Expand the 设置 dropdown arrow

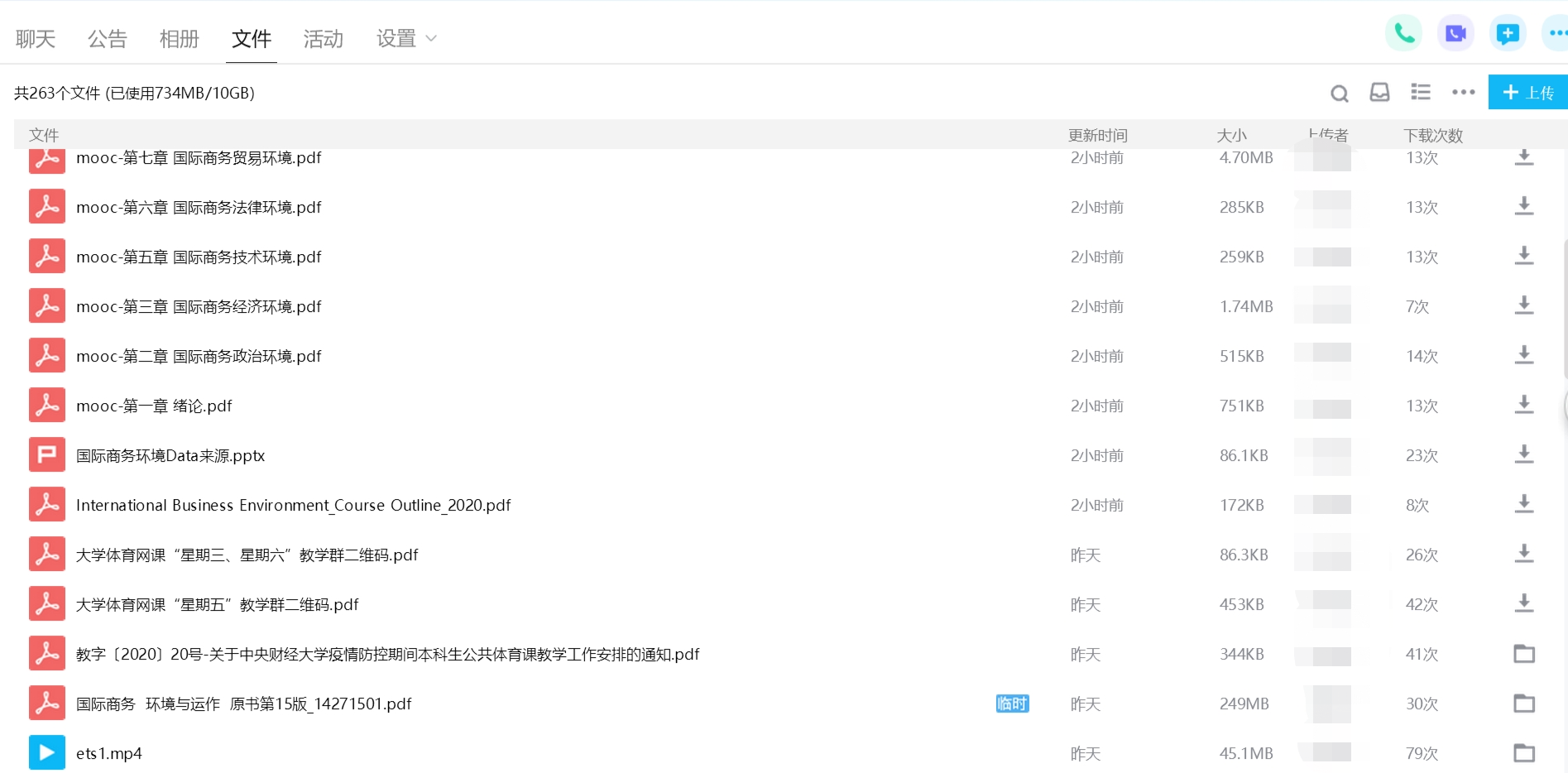point(431,39)
